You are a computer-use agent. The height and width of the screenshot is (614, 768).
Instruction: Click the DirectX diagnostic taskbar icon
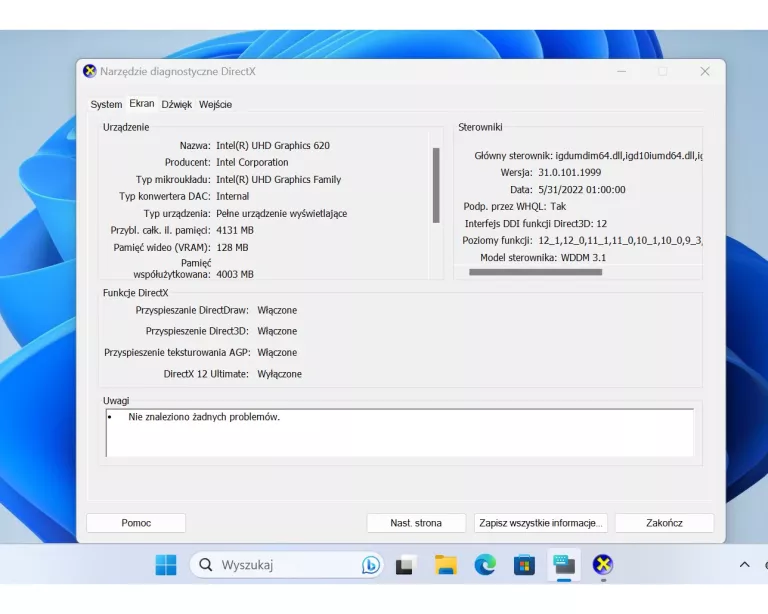[603, 565]
